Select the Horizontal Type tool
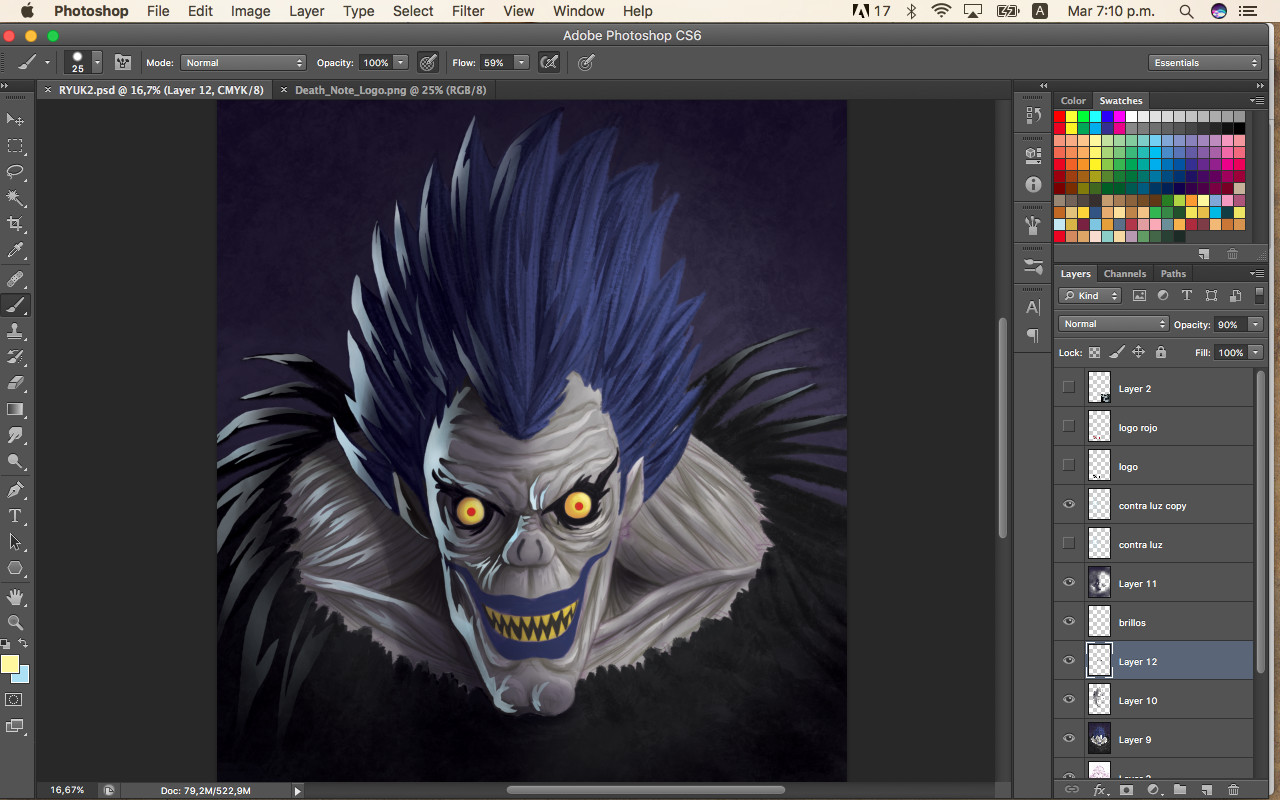1280x800 pixels. pos(15,516)
